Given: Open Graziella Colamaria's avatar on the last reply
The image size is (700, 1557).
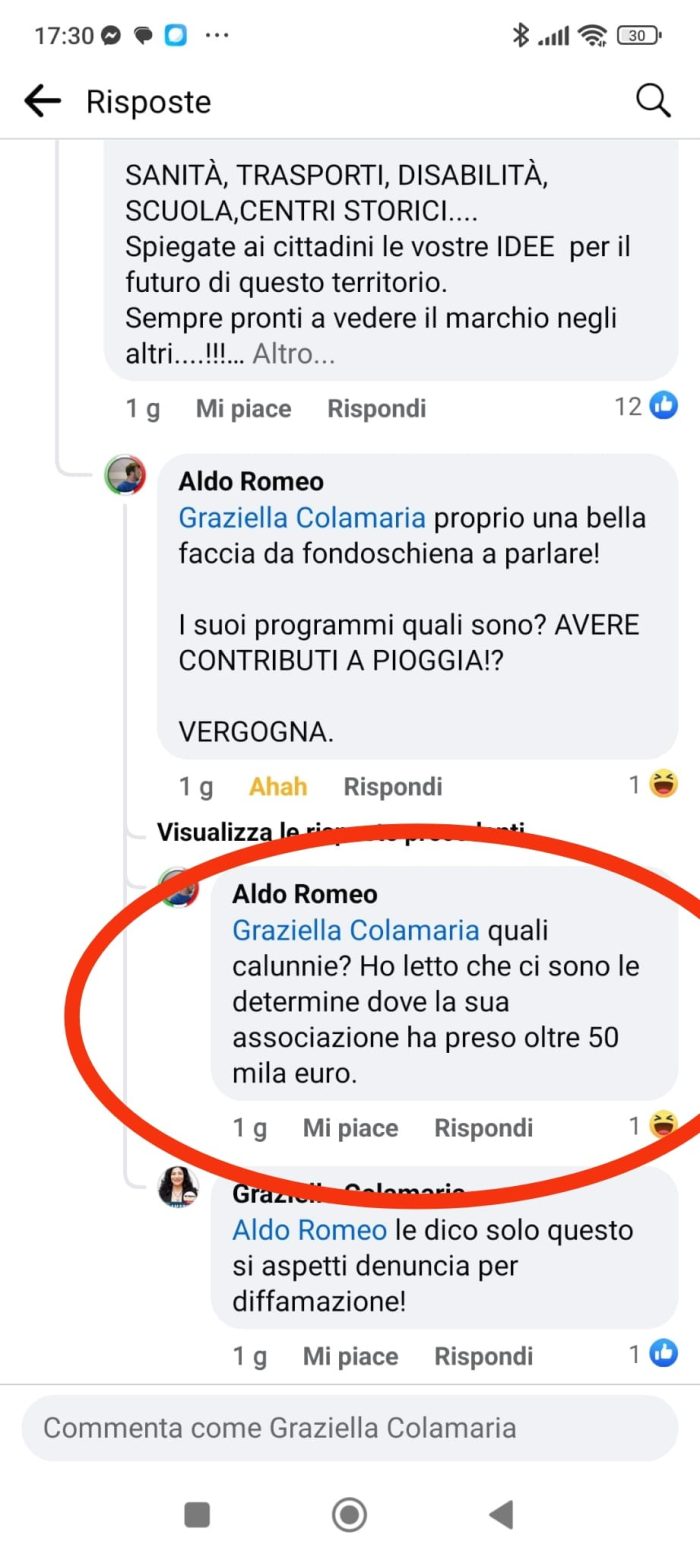Looking at the screenshot, I should [178, 1188].
